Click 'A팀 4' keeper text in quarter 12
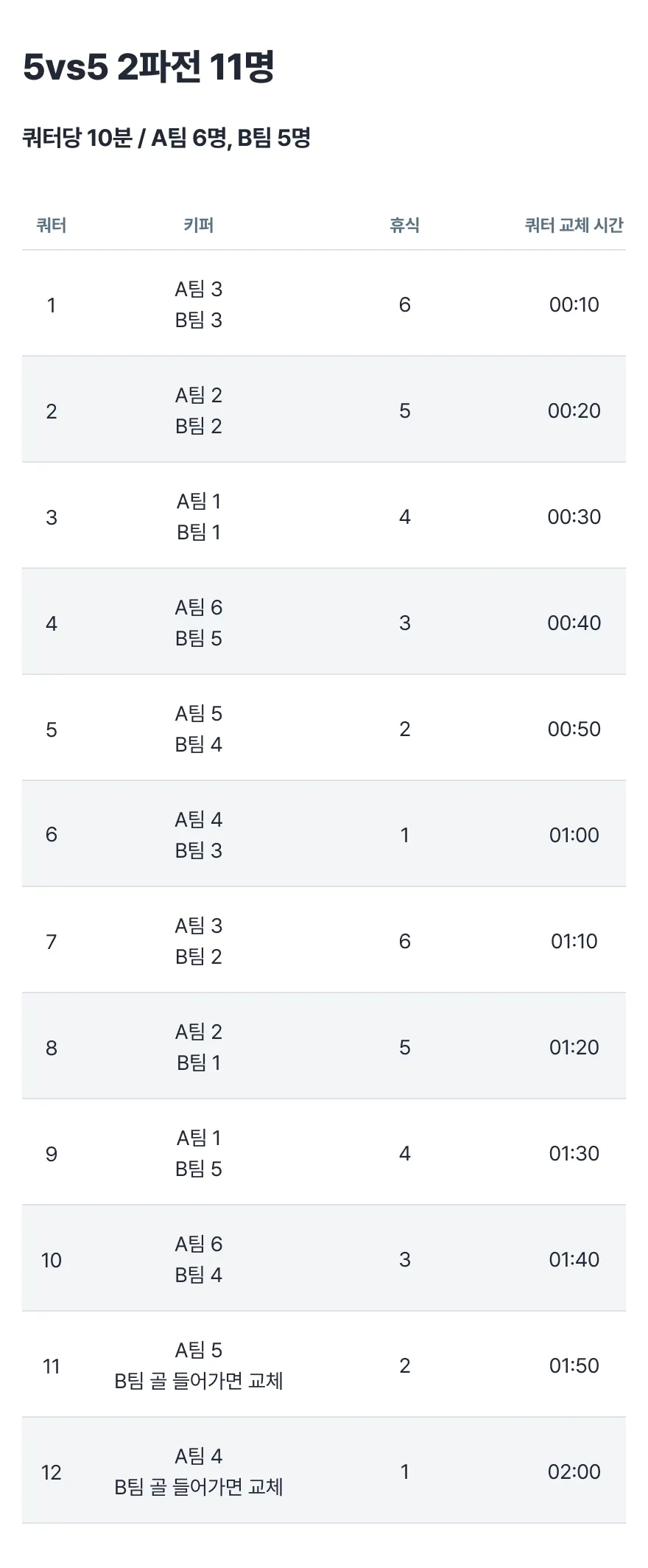Image resolution: width=648 pixels, height=1568 pixels. (199, 1456)
